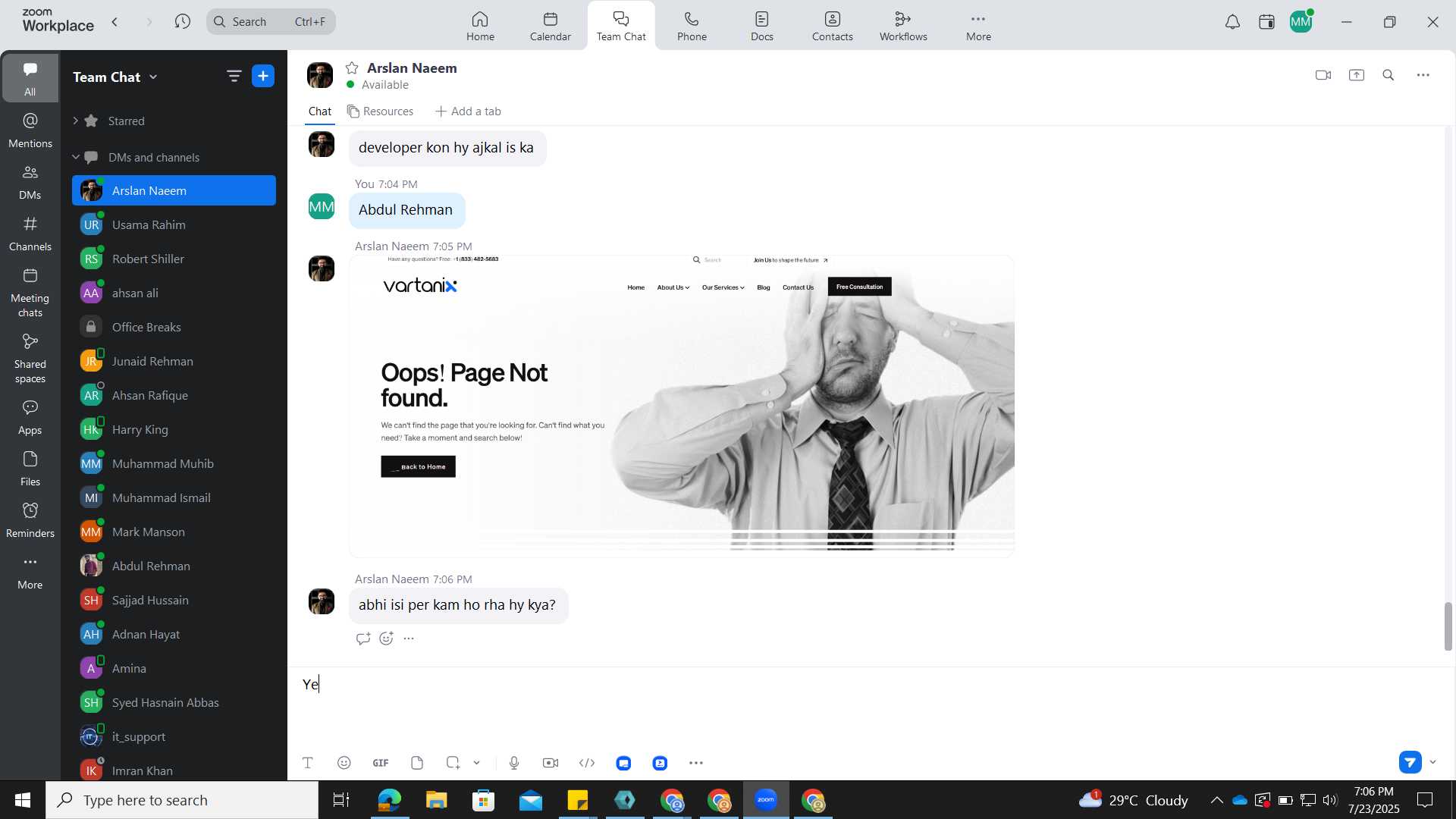Star Arslan Naeem's chat
Screen dimensions: 1456x819
click(352, 68)
